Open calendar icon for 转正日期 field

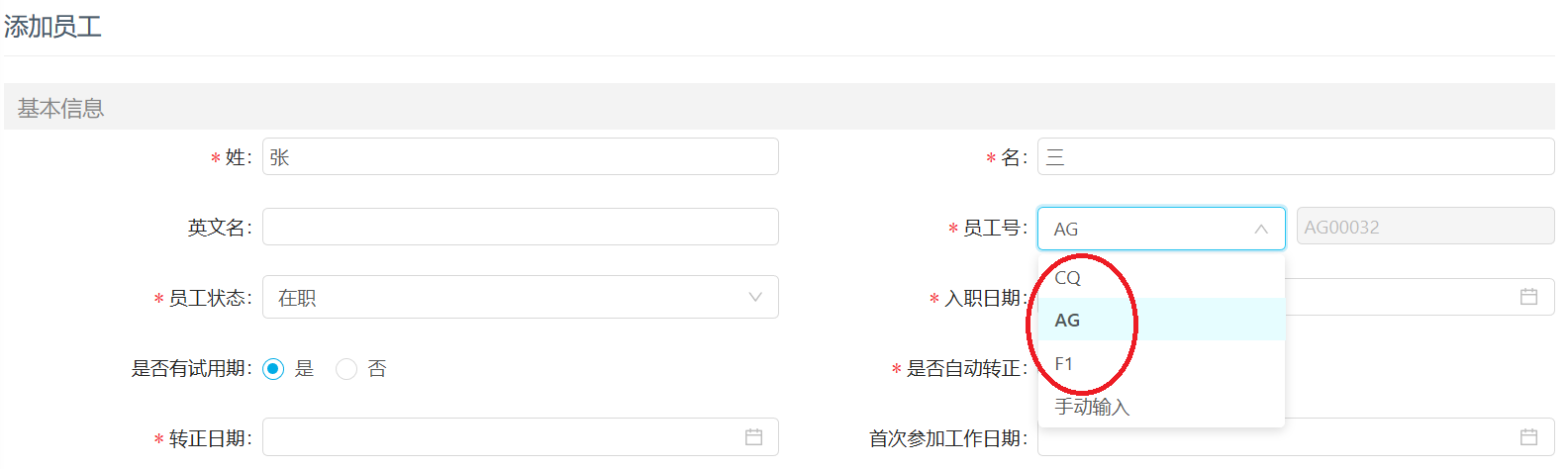click(x=753, y=437)
